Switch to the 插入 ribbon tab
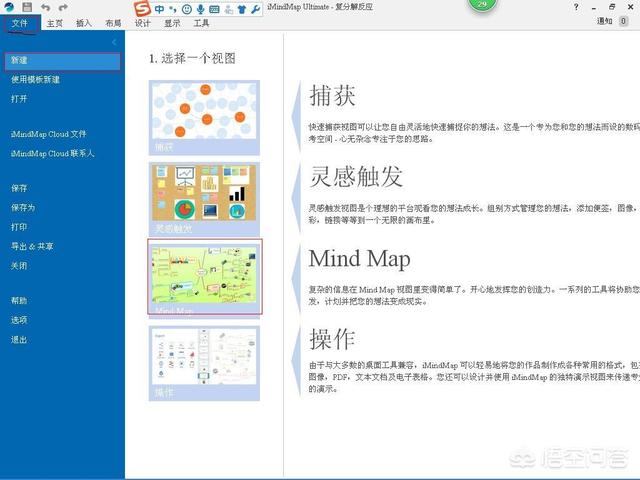Screen dimensions: 640x480 [84, 22]
